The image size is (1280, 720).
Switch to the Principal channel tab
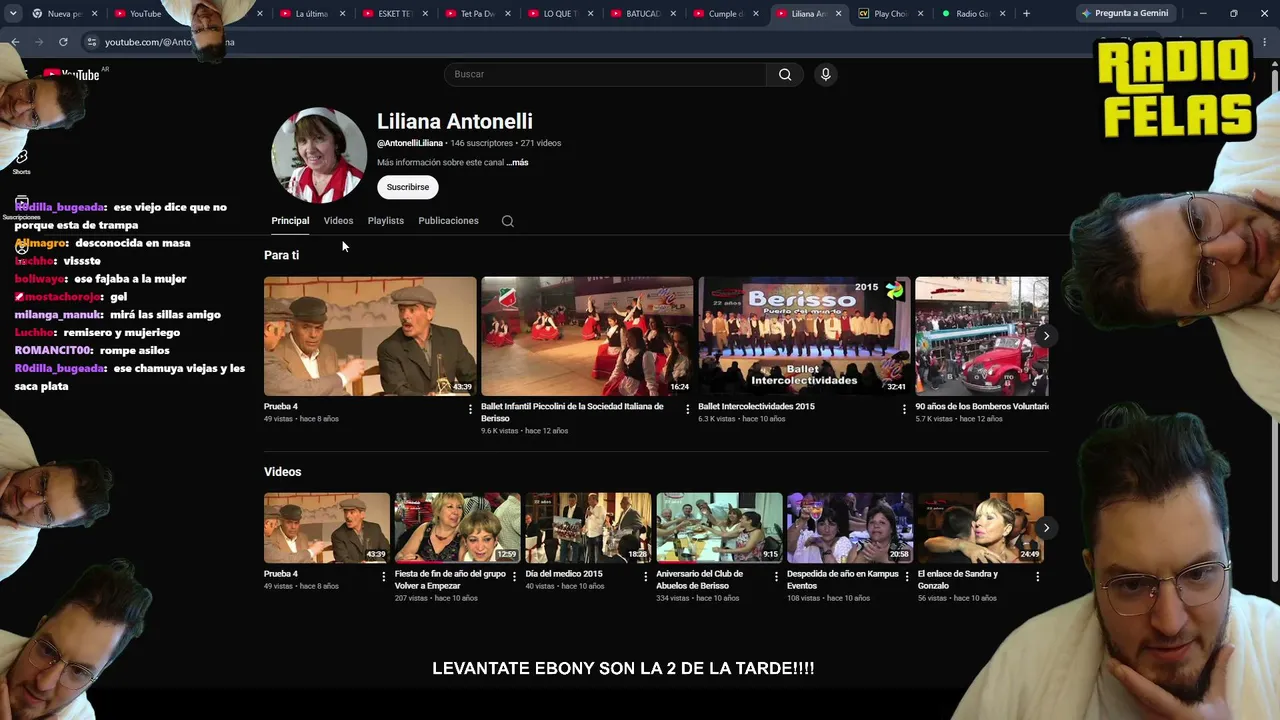point(290,221)
